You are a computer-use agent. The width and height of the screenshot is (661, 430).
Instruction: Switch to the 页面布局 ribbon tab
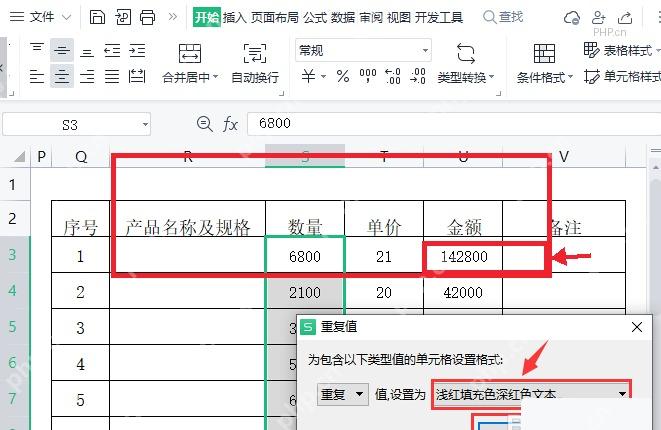point(275,17)
